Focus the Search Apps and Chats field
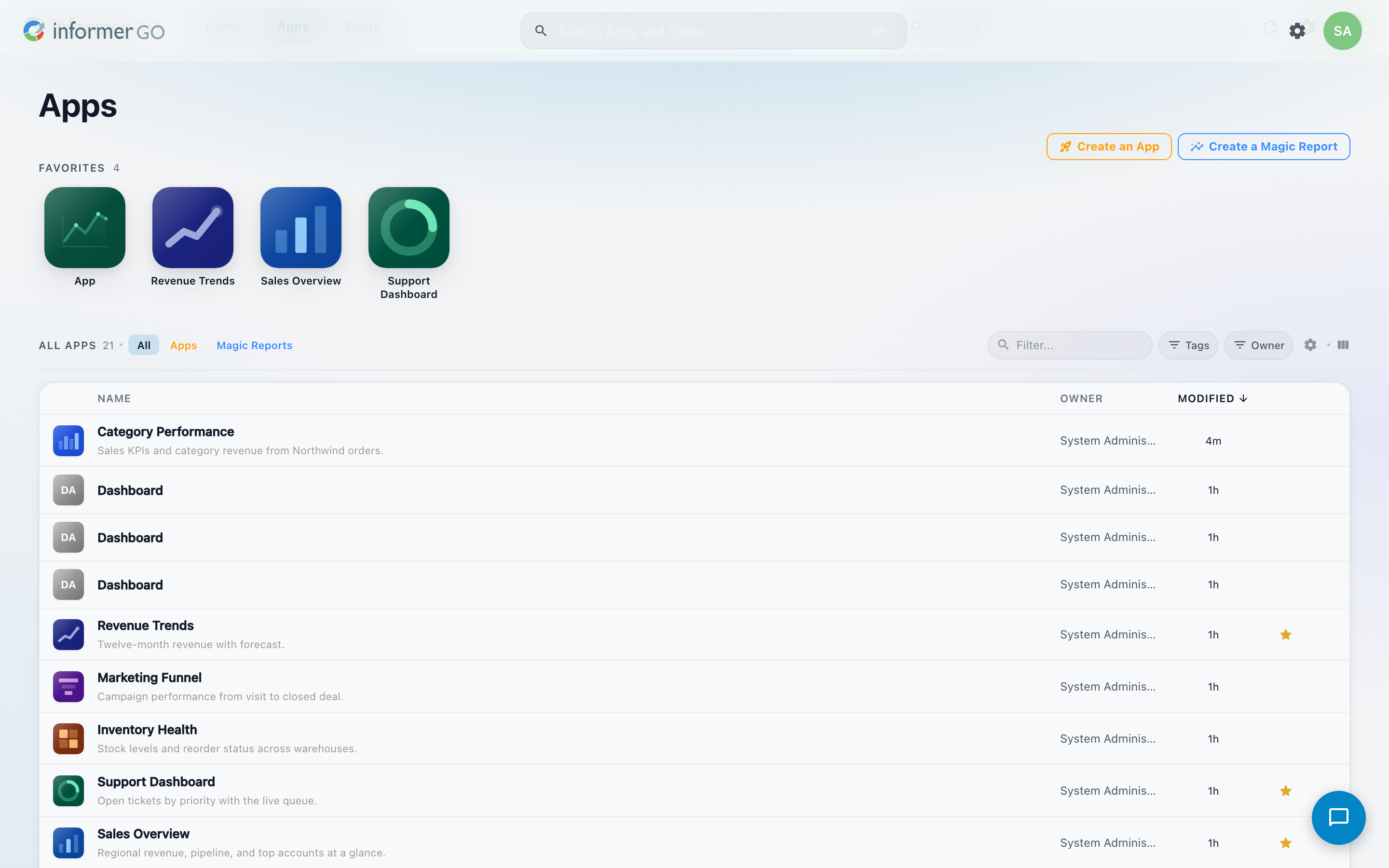 point(713,31)
